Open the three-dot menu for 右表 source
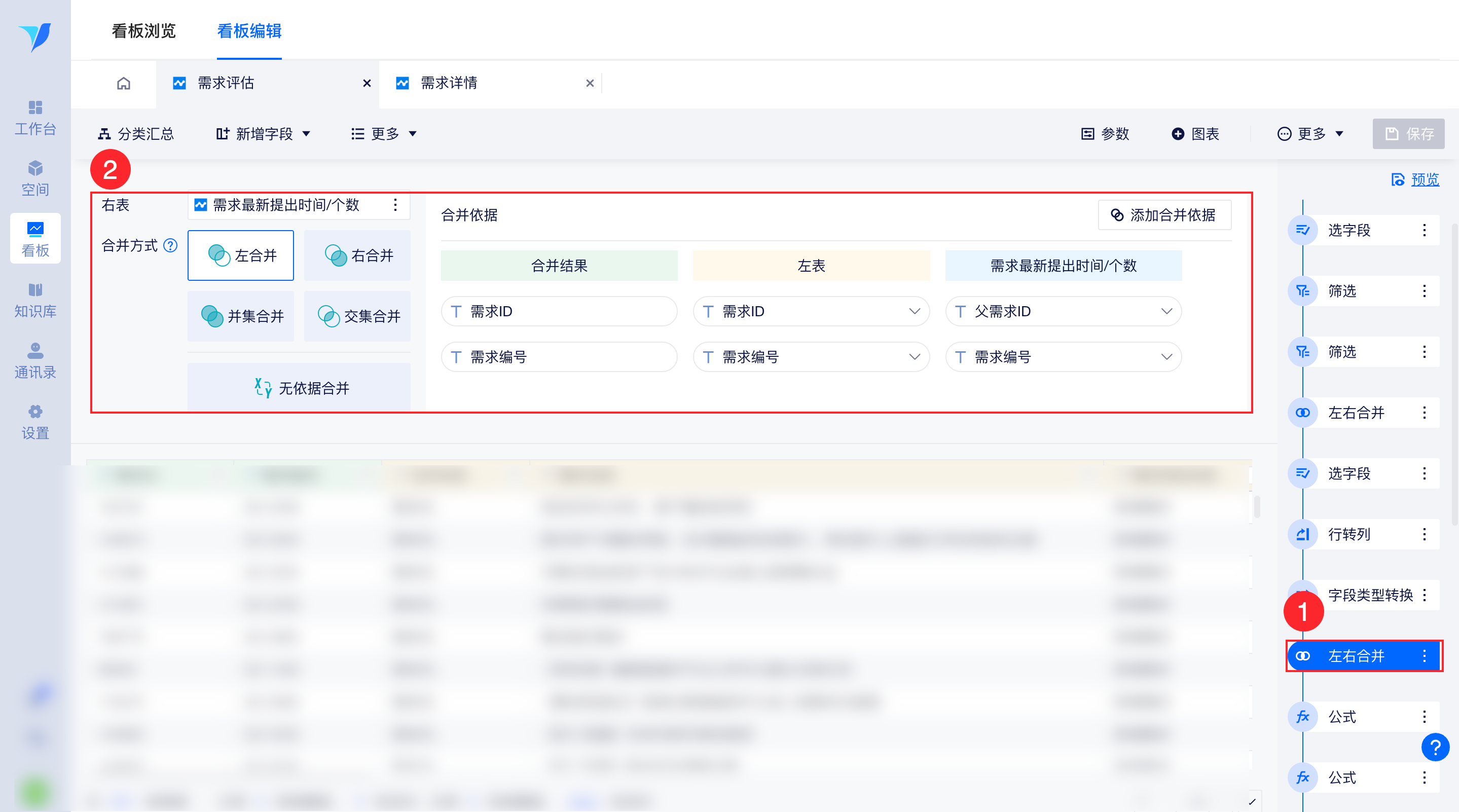Image resolution: width=1459 pixels, height=812 pixels. click(395, 205)
